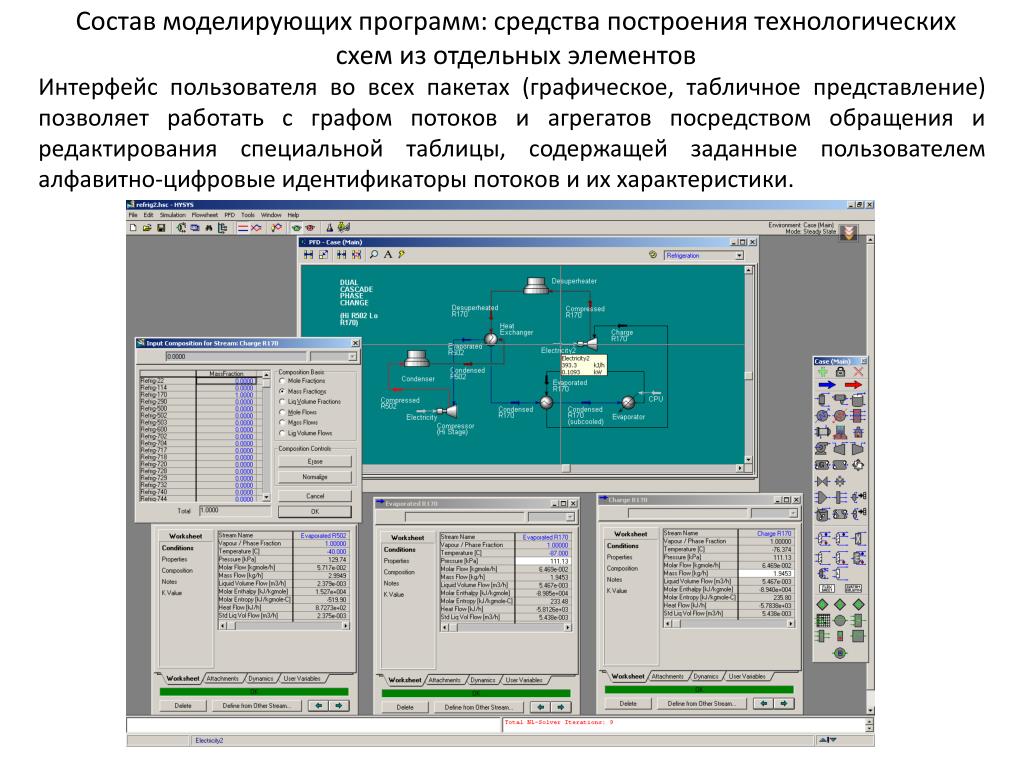1024x768 pixels.
Task: Open the Simulation menu
Action: click(x=172, y=215)
